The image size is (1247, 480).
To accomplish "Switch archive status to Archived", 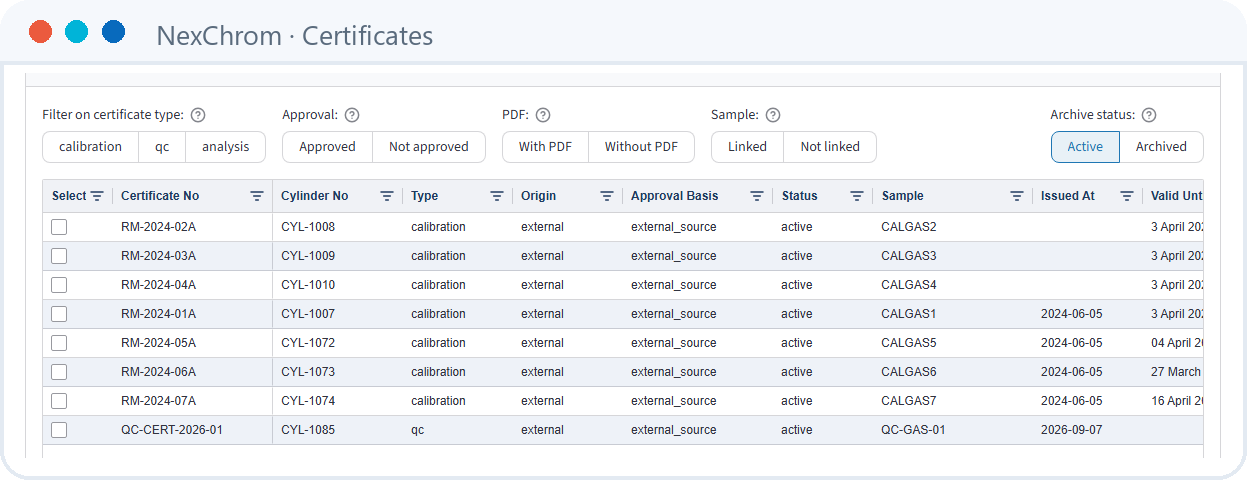I will click(1161, 147).
